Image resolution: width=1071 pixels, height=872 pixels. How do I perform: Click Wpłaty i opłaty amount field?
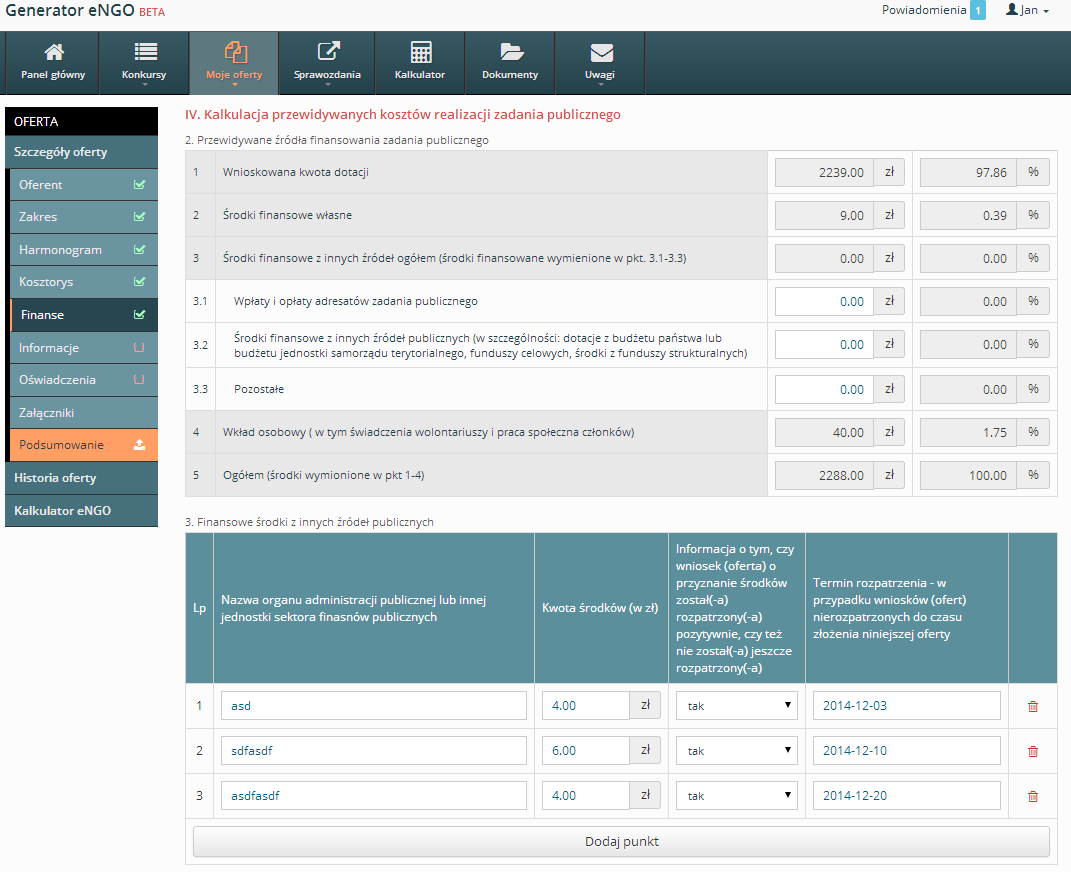[824, 301]
